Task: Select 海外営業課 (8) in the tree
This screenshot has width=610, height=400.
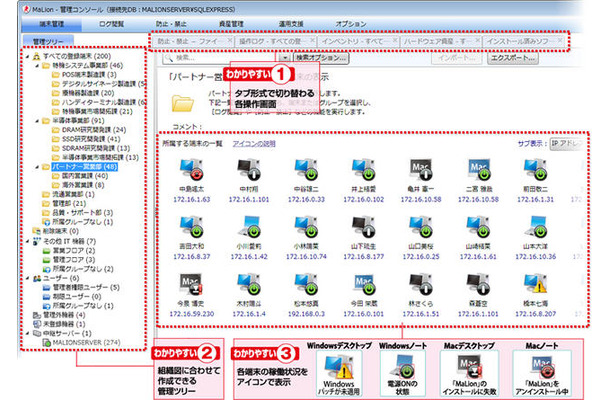Action: [x=83, y=185]
